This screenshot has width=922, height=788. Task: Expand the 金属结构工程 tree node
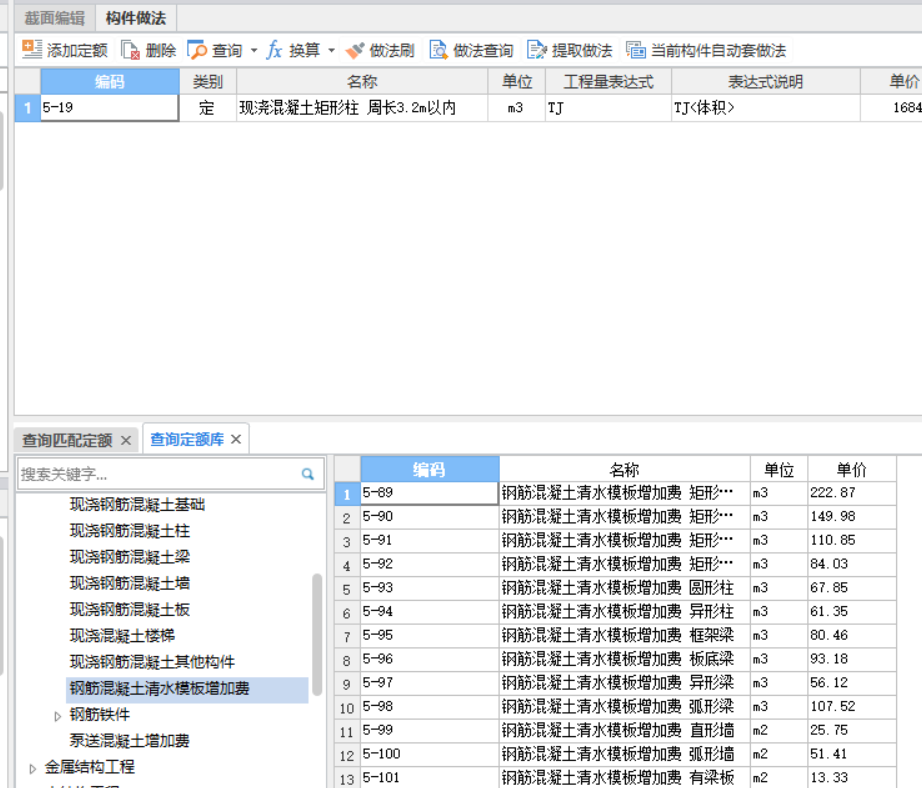32,768
